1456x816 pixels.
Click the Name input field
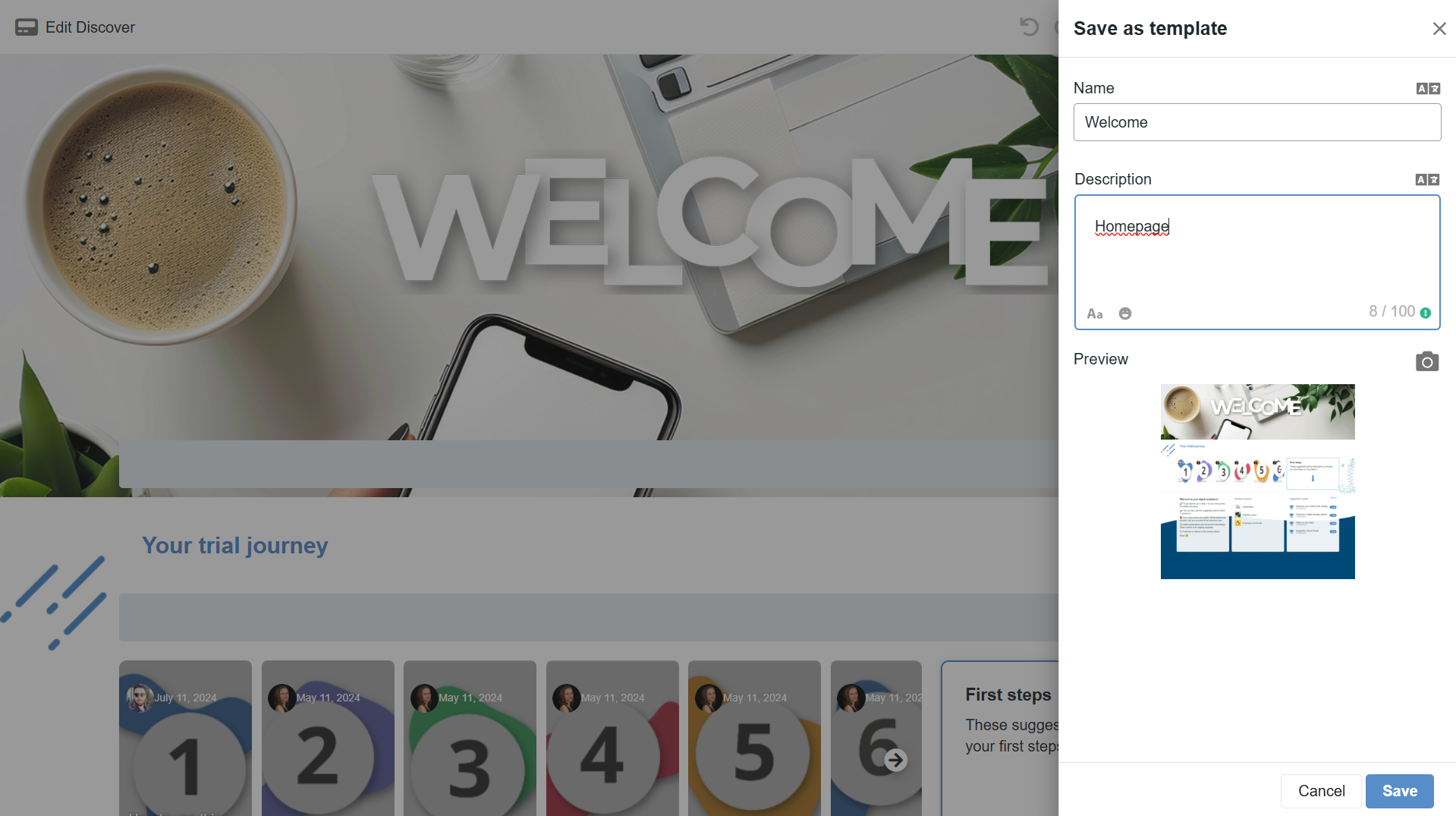click(1256, 122)
